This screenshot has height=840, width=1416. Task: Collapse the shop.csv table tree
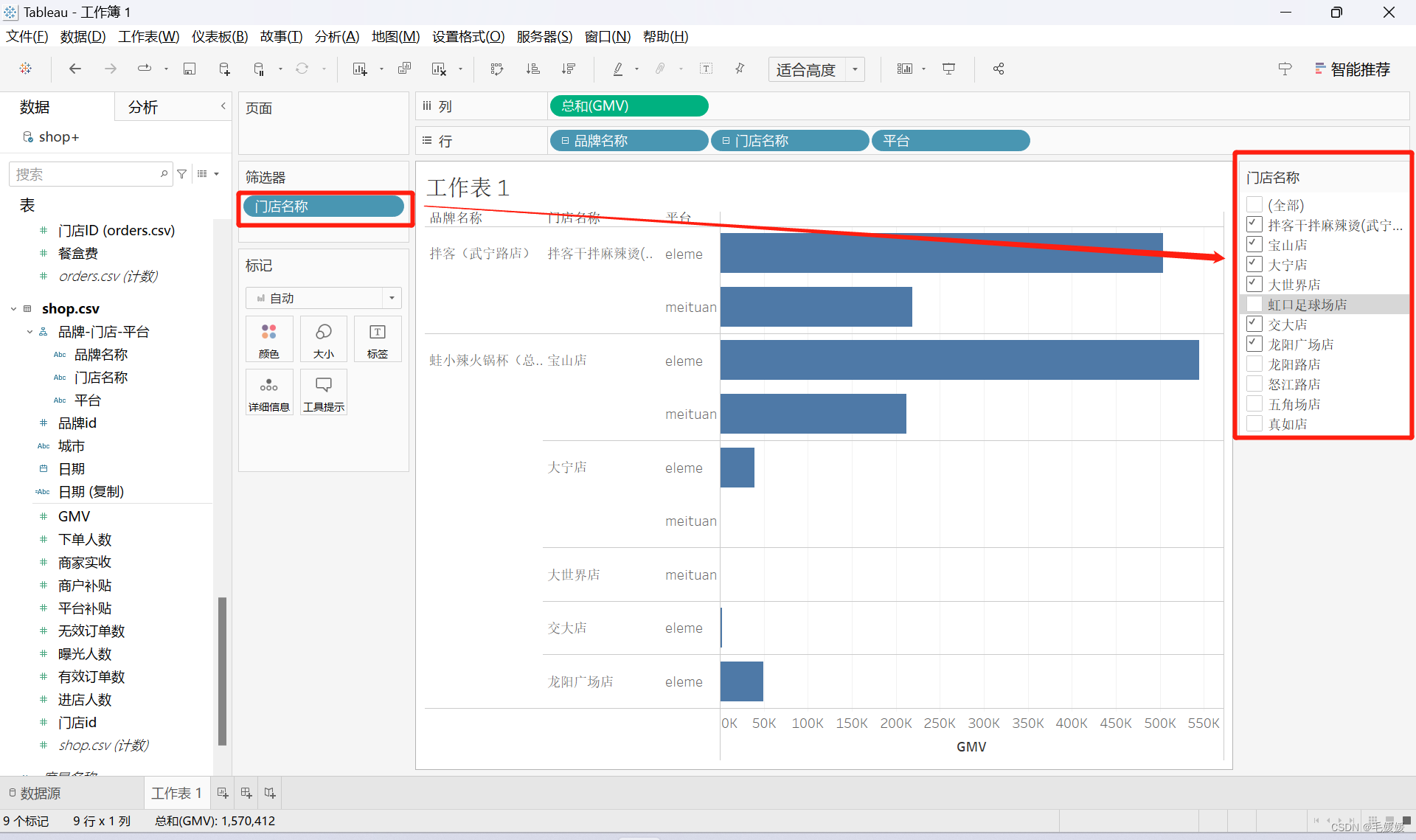[13, 309]
